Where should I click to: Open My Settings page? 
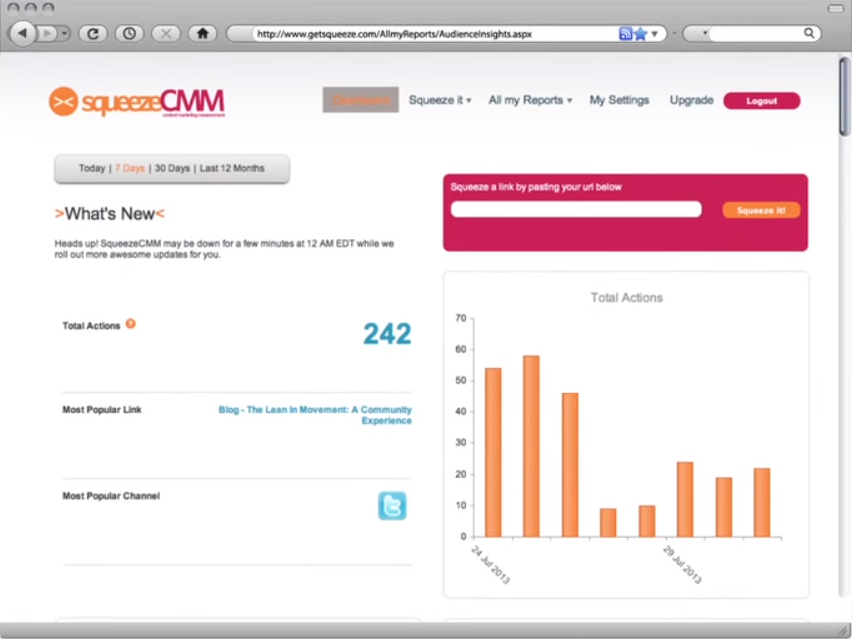[619, 100]
